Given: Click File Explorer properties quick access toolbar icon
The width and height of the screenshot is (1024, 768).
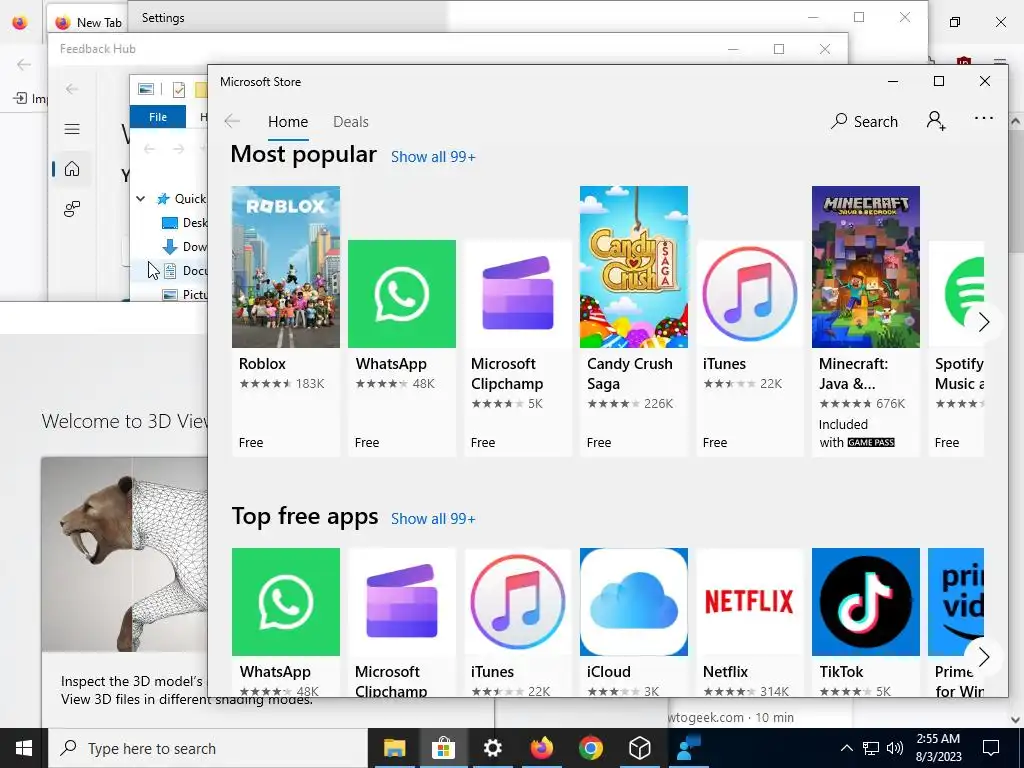Looking at the screenshot, I should point(179,89).
